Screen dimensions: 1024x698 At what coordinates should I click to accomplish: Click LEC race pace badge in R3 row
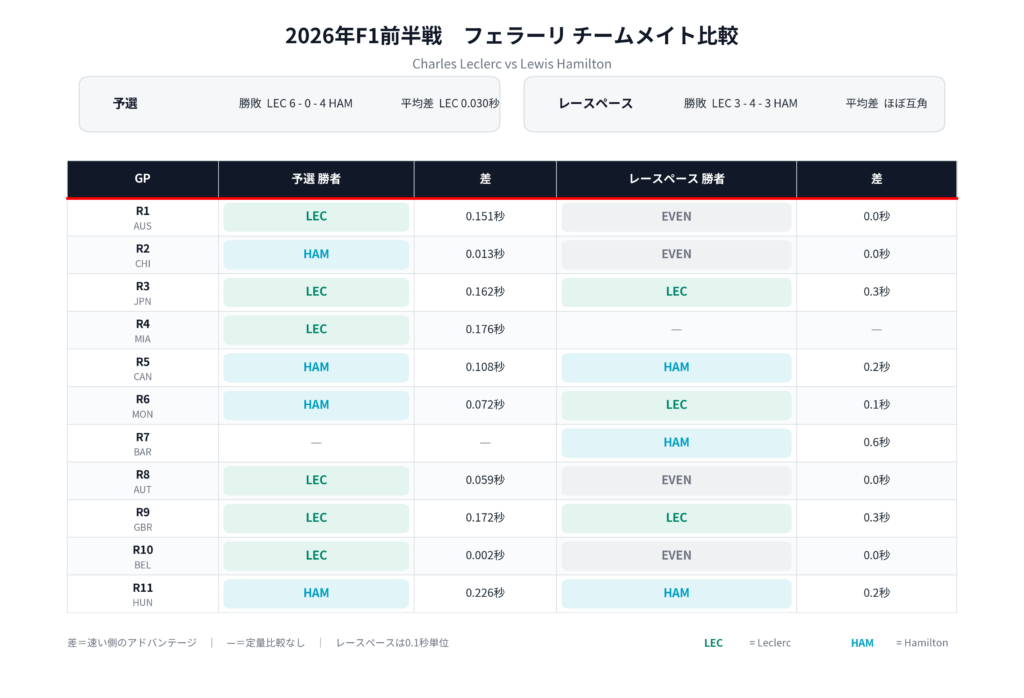677,292
